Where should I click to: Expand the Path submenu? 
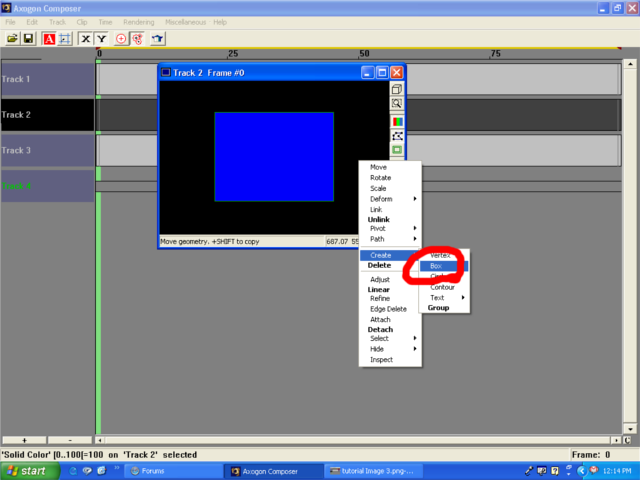click(390, 239)
